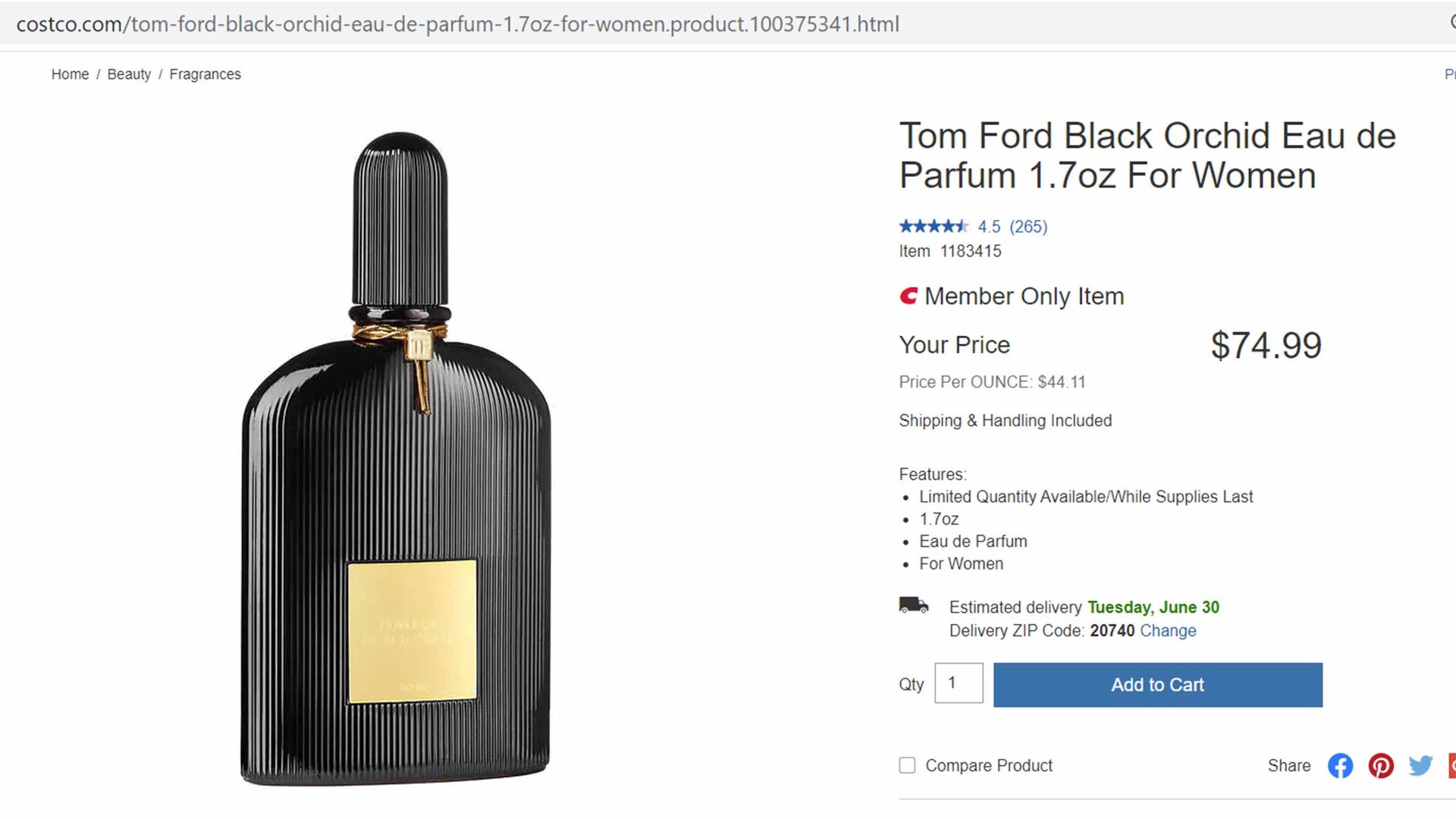The image size is (1456, 819).
Task: Go to the Beauty category breadcrumb
Action: pyautogui.click(x=129, y=74)
